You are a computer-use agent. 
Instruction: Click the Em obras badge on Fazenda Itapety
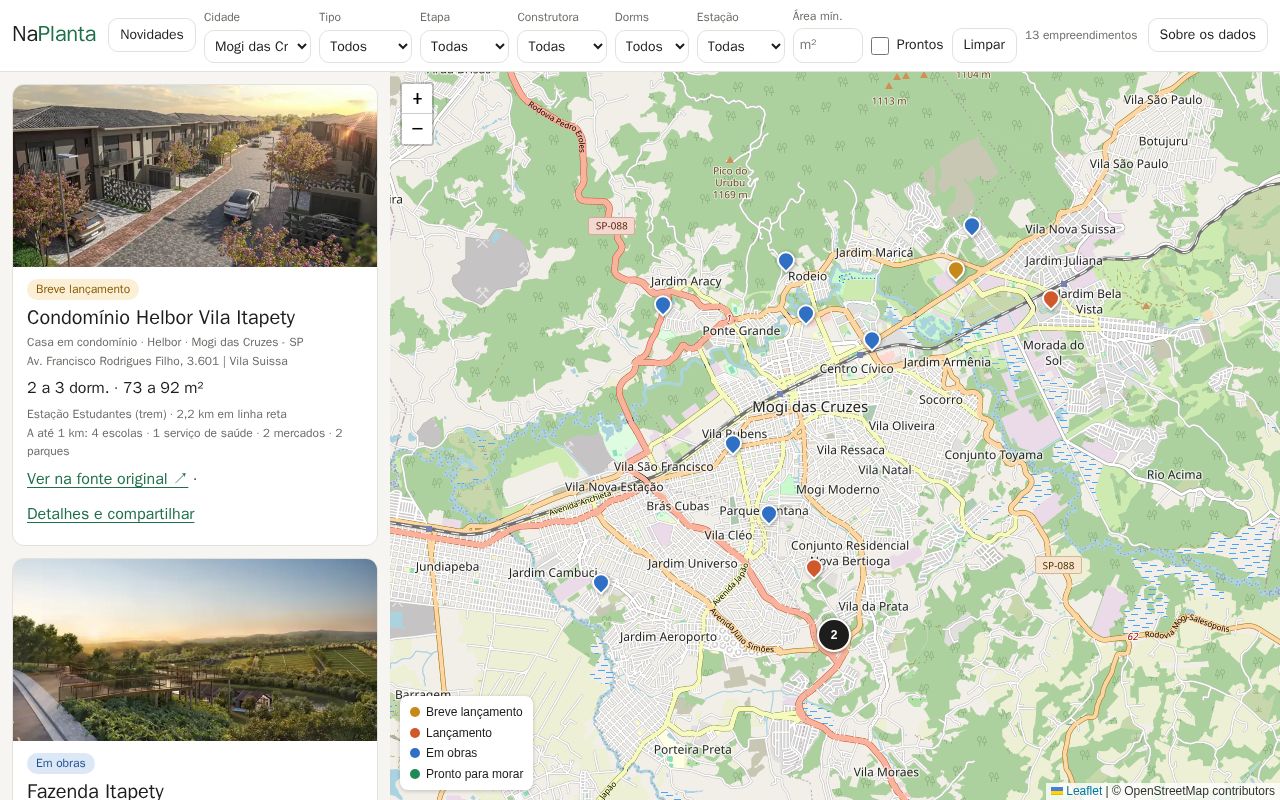tap(61, 763)
